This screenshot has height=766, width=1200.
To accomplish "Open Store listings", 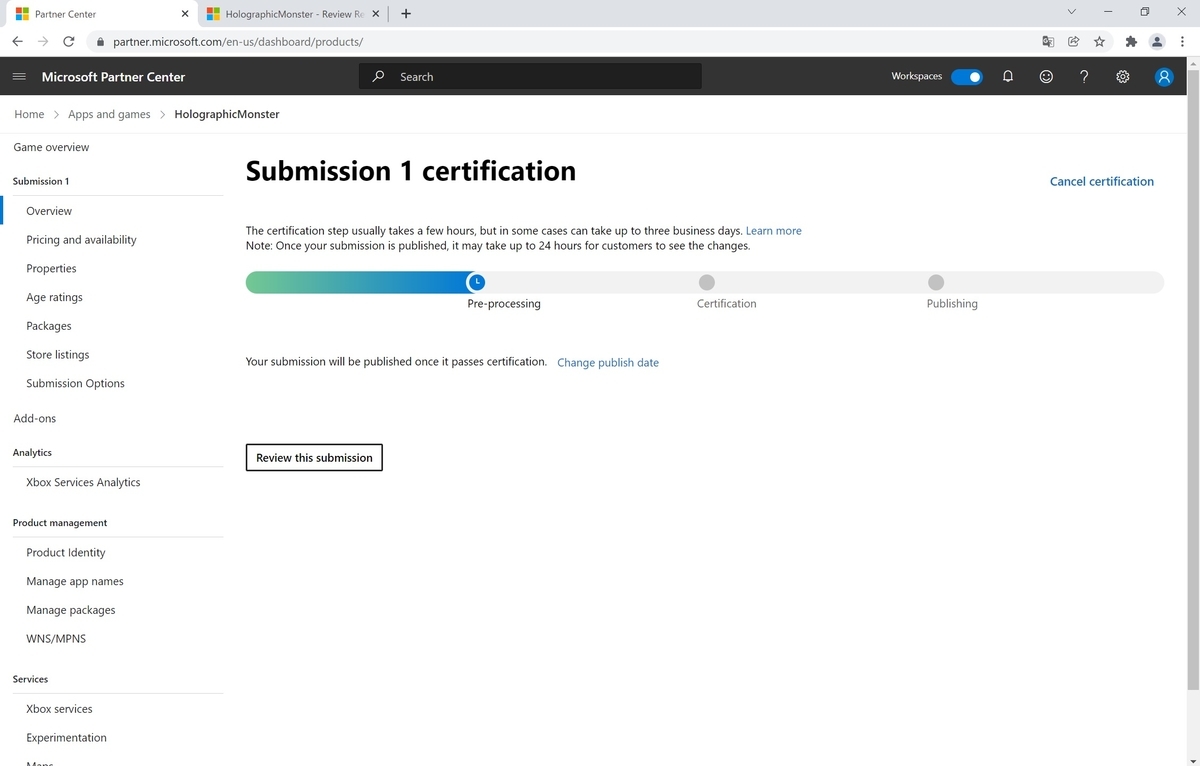I will pos(58,355).
